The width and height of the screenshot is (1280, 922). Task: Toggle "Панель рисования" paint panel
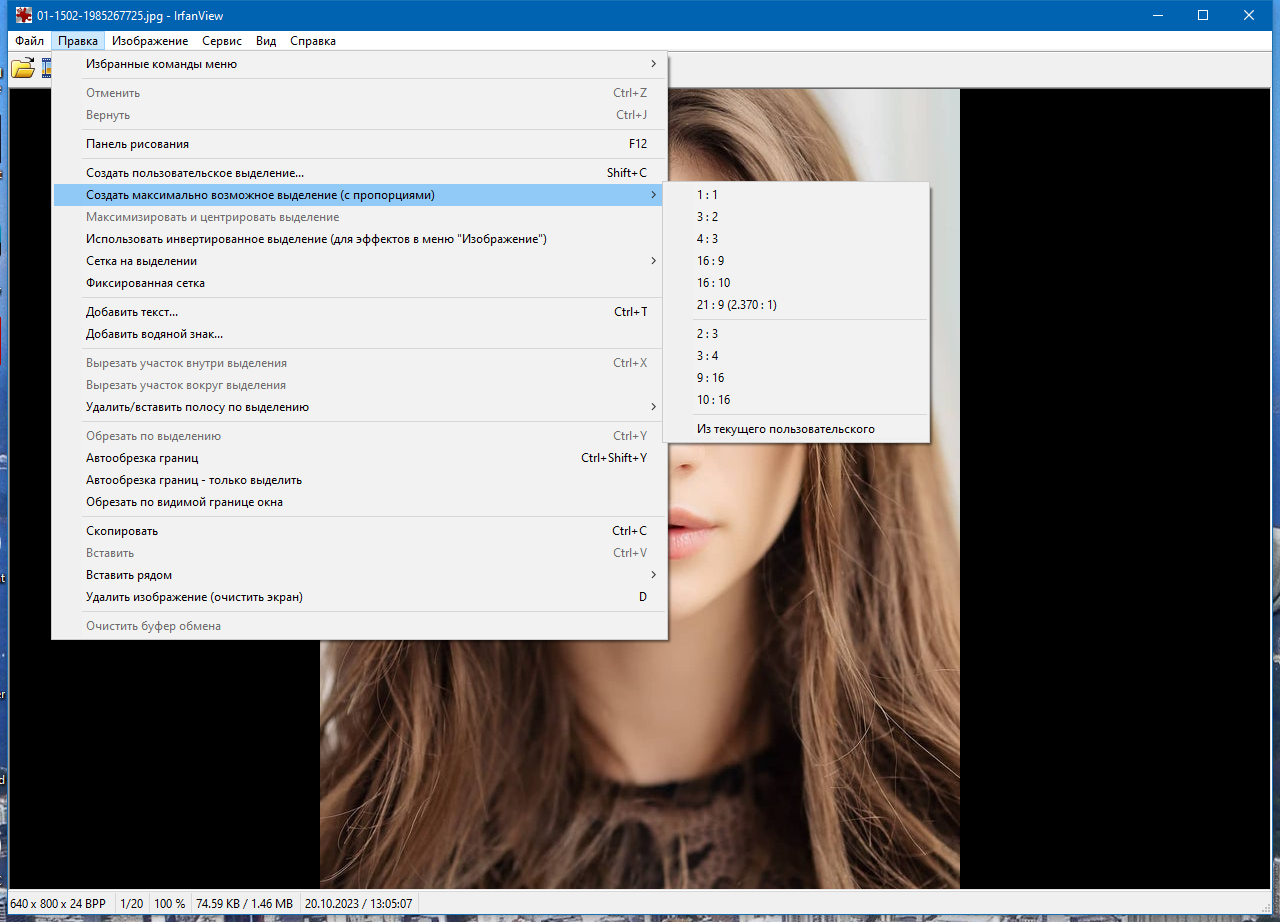[x=360, y=144]
